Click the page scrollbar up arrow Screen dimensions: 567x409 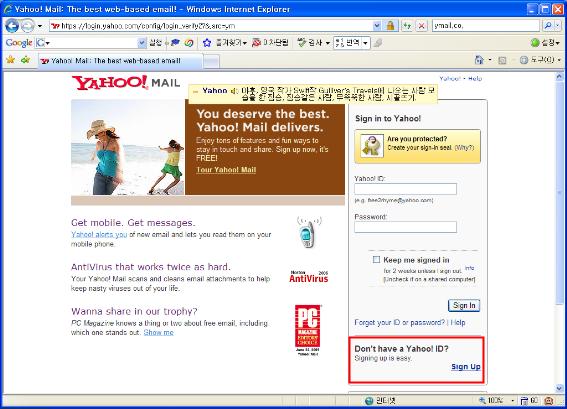pyautogui.click(x=559, y=77)
